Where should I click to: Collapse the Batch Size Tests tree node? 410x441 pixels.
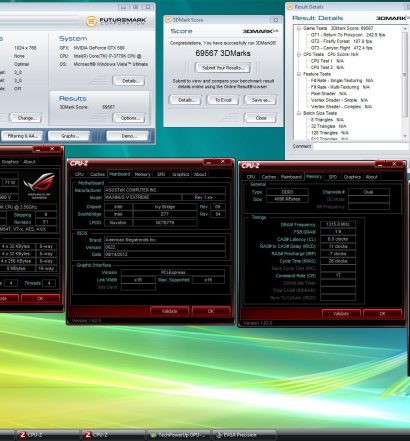299,113
